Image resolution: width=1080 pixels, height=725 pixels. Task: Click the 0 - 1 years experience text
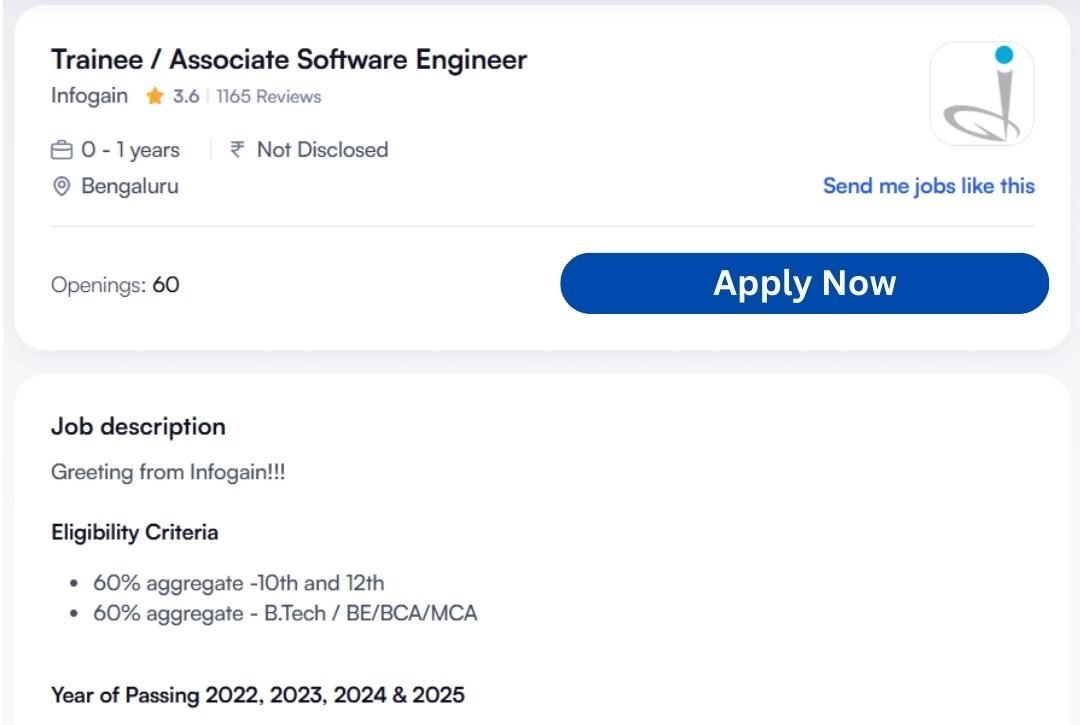130,150
